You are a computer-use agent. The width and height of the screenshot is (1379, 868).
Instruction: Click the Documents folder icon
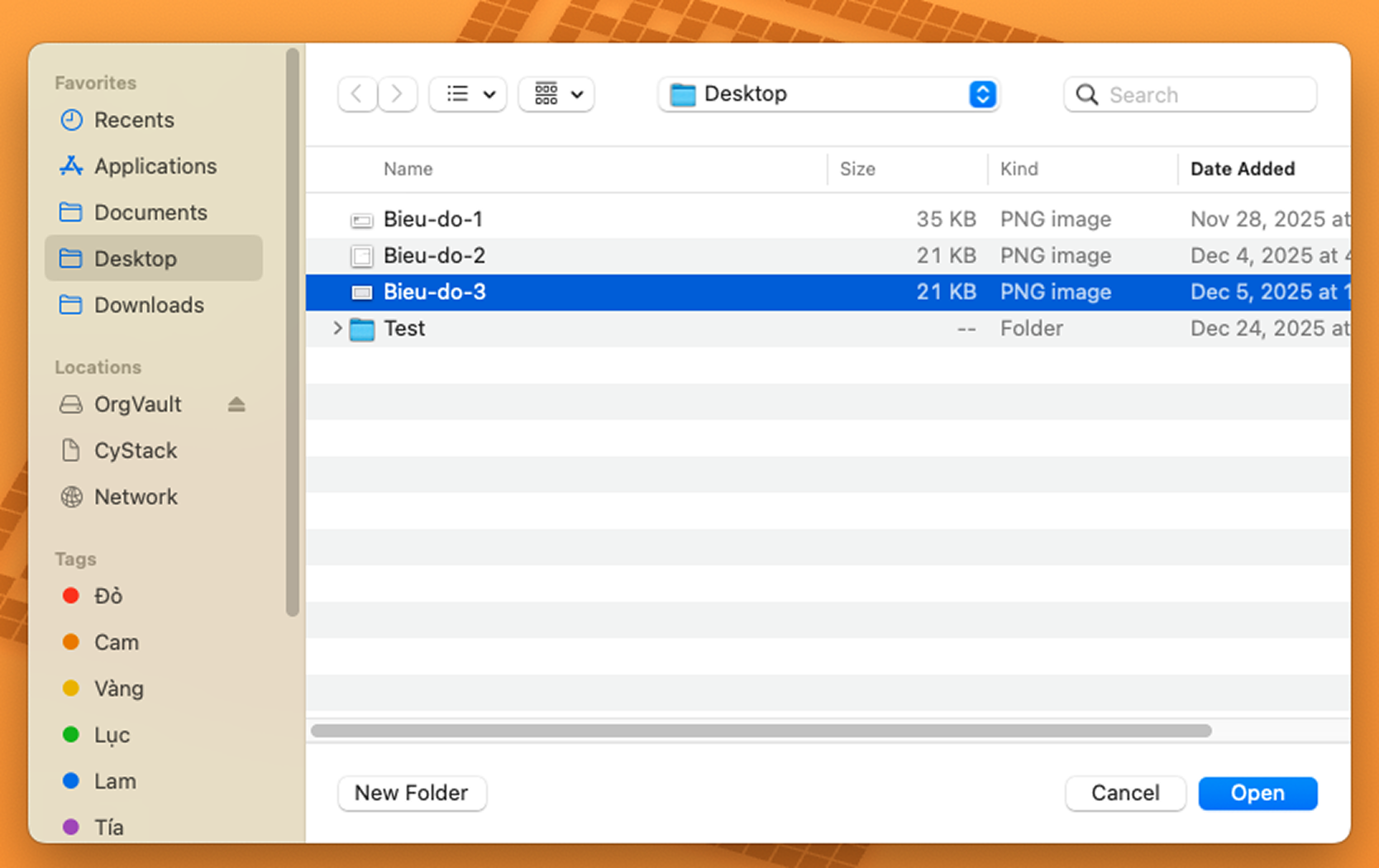(71, 212)
